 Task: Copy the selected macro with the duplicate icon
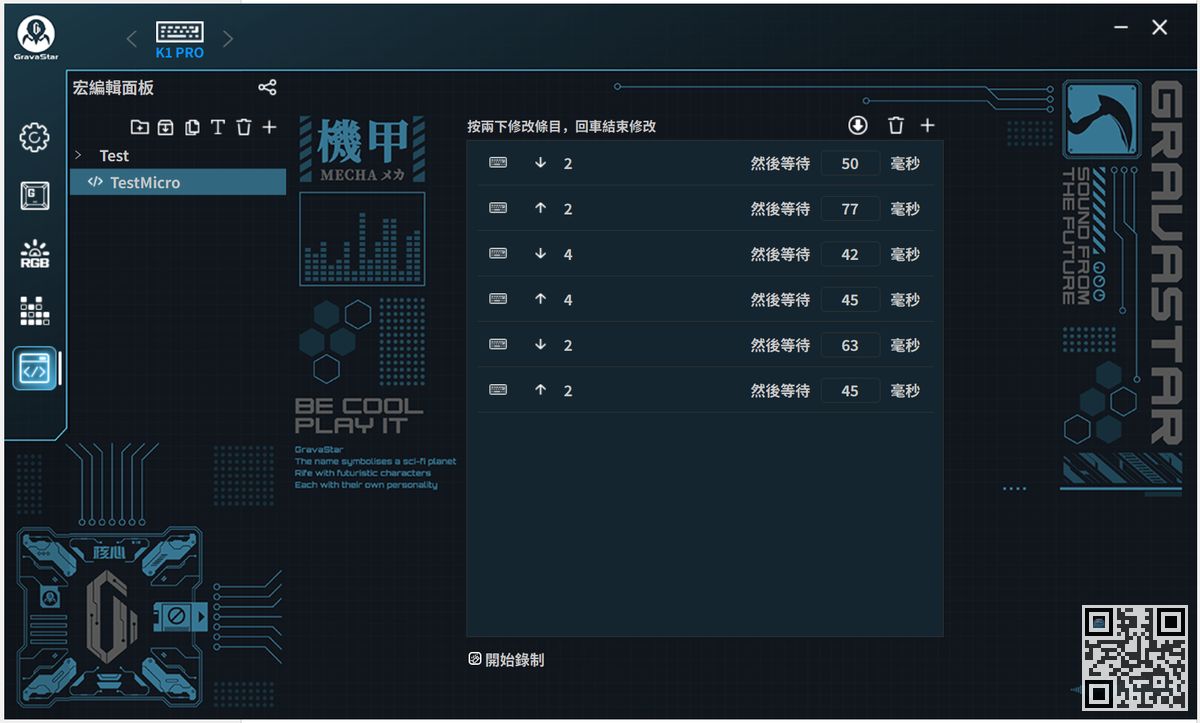[192, 127]
